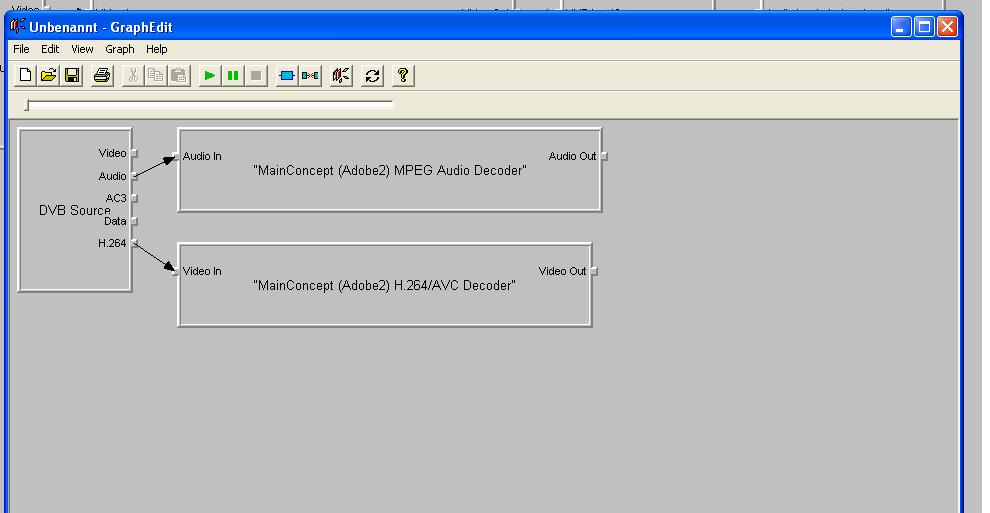Click the Video Out output pin
The image size is (990, 513).
[x=595, y=271]
